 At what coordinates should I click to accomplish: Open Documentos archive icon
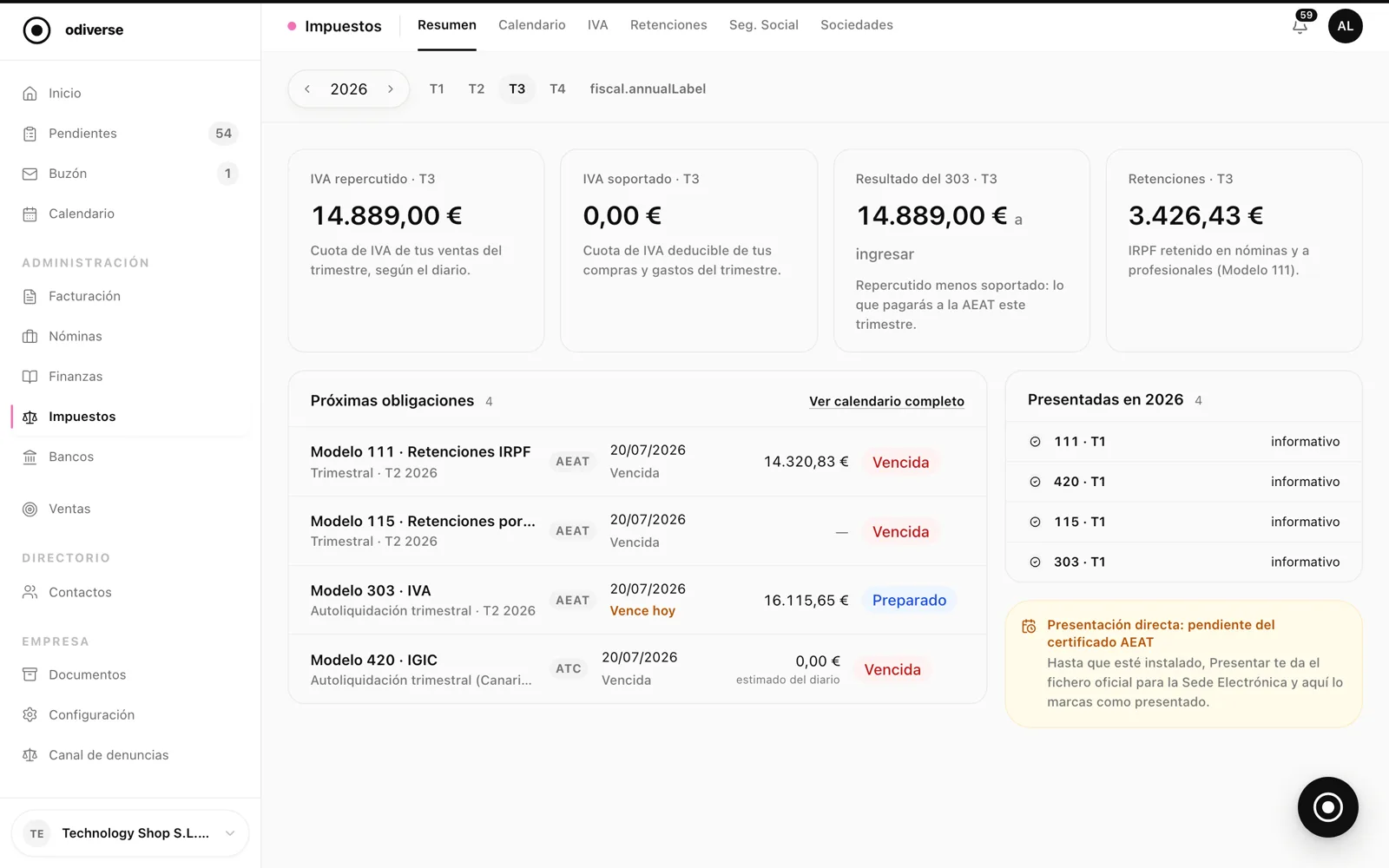click(30, 674)
